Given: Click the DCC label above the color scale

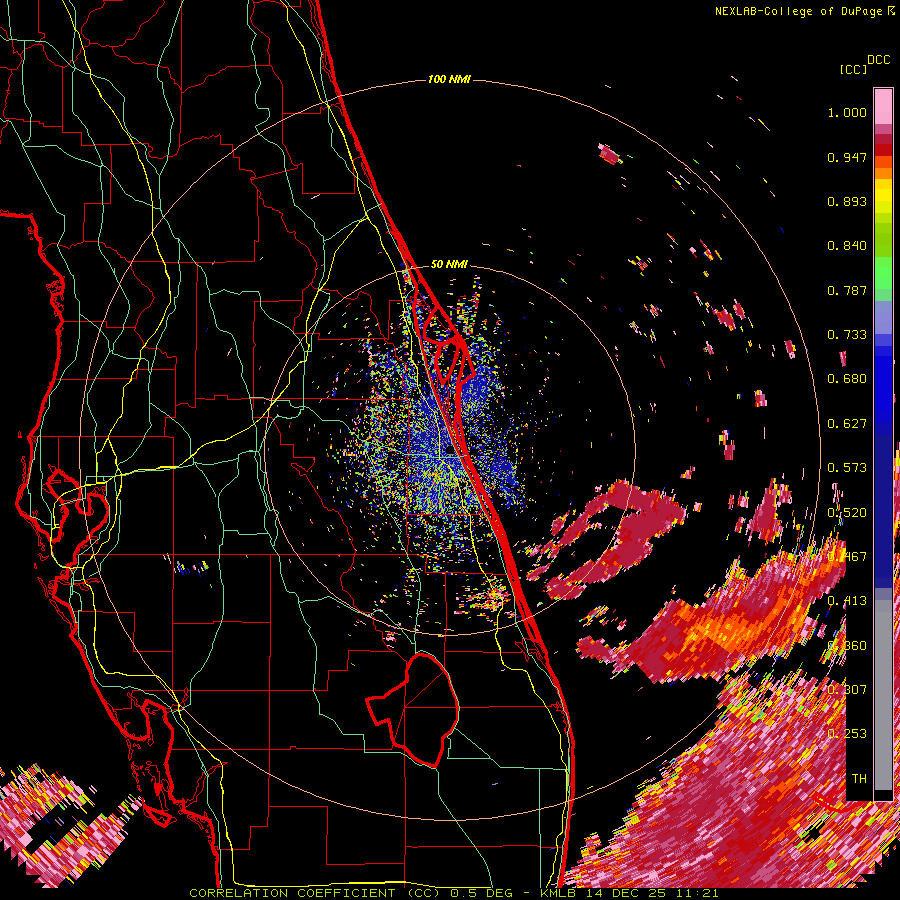Looking at the screenshot, I should click(878, 60).
